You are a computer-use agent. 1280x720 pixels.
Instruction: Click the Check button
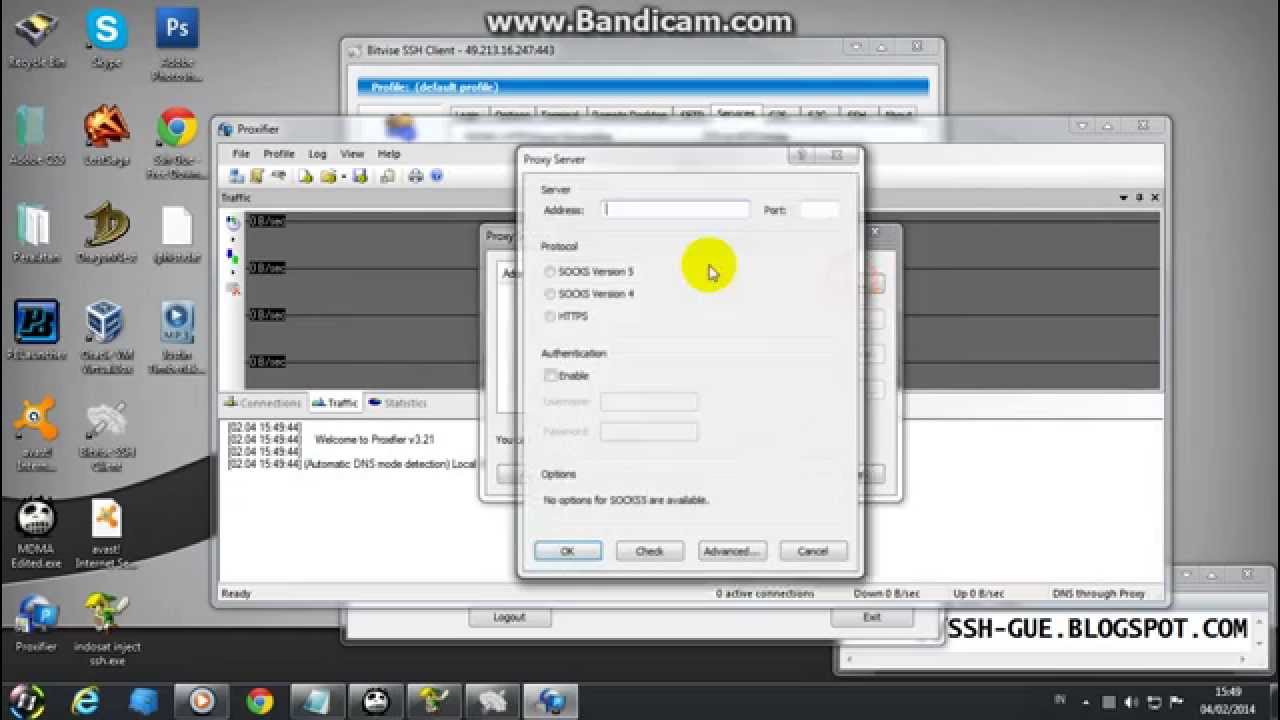tap(650, 551)
